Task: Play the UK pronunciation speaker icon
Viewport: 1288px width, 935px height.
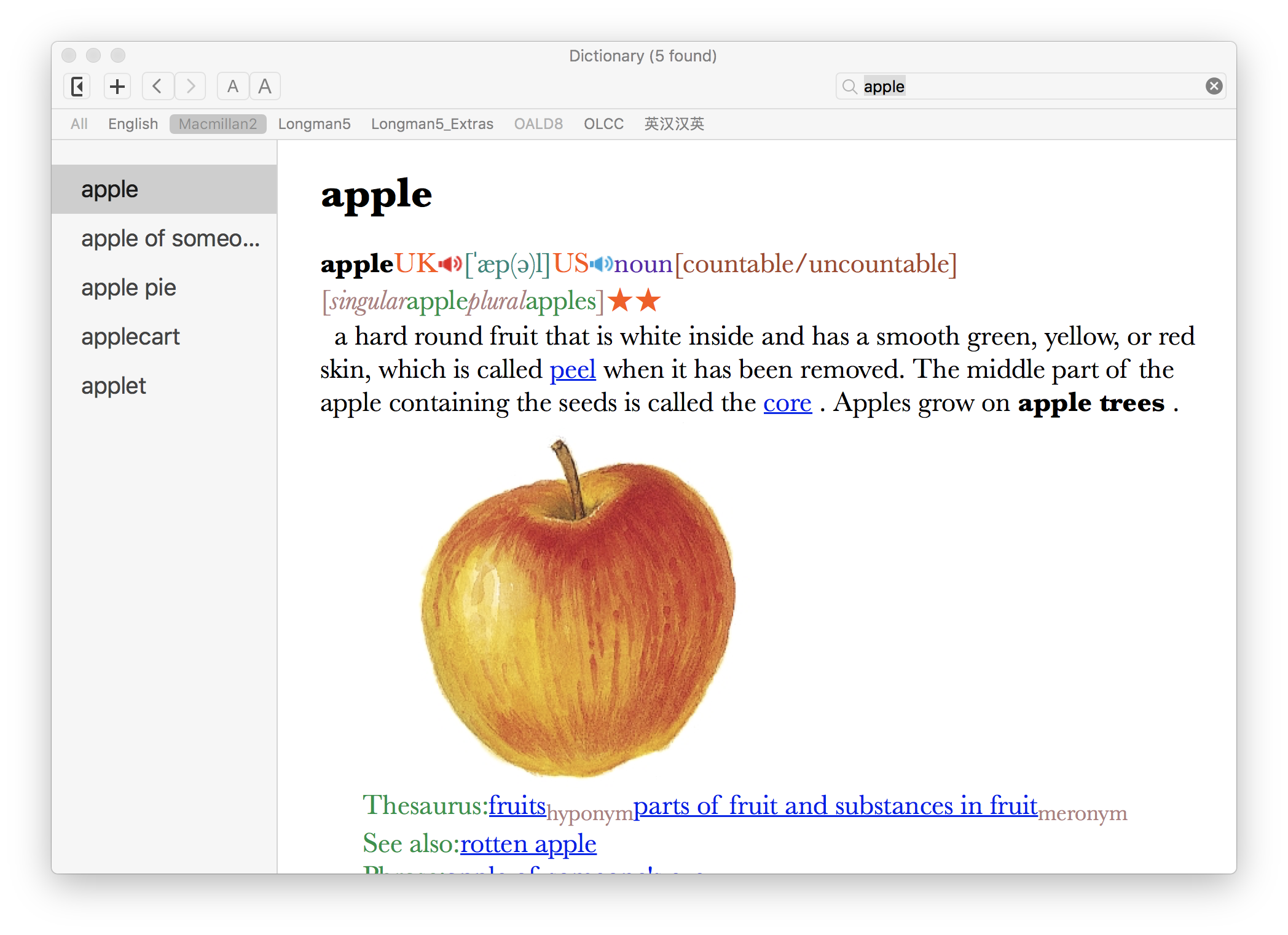Action: coord(450,264)
